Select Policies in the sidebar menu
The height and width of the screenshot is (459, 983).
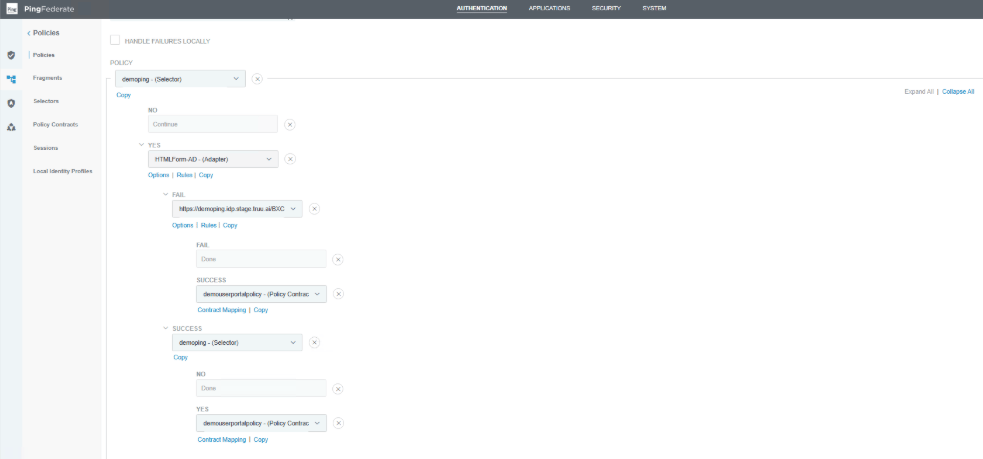click(44, 55)
